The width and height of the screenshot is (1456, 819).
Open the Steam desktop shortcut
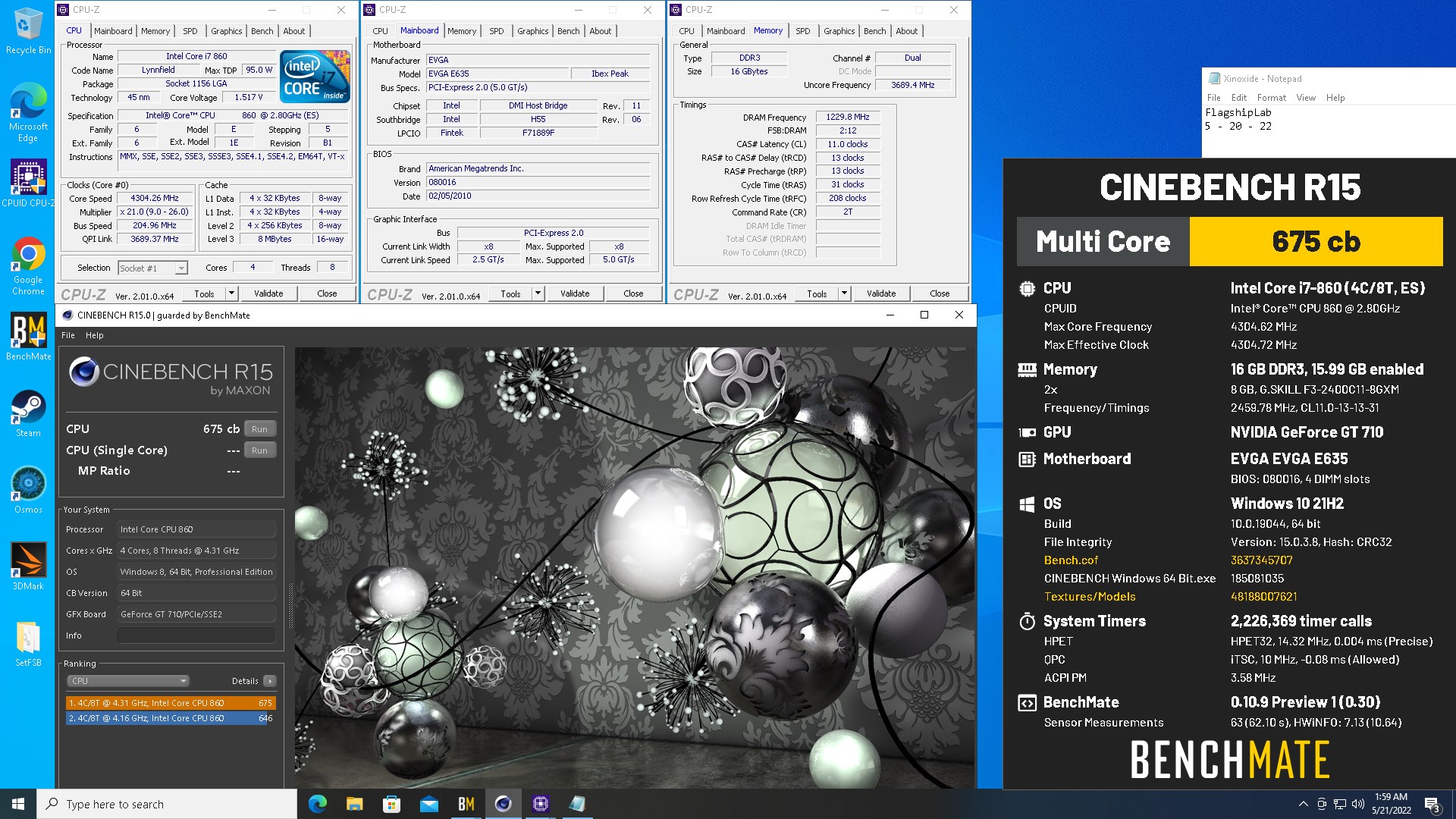[28, 413]
